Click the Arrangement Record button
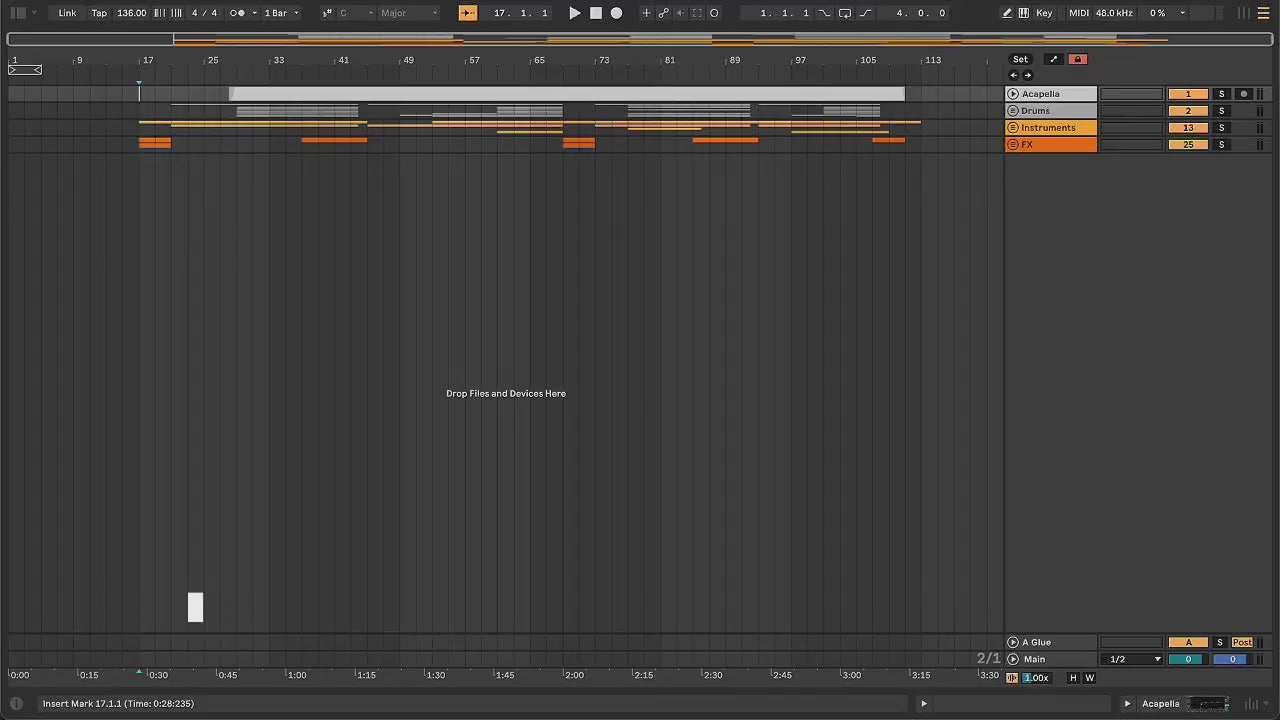Screen dimensions: 1280x720 coord(617,13)
